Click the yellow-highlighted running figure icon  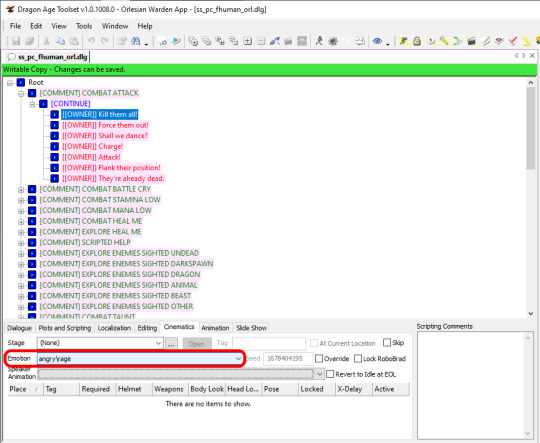(x=403, y=41)
